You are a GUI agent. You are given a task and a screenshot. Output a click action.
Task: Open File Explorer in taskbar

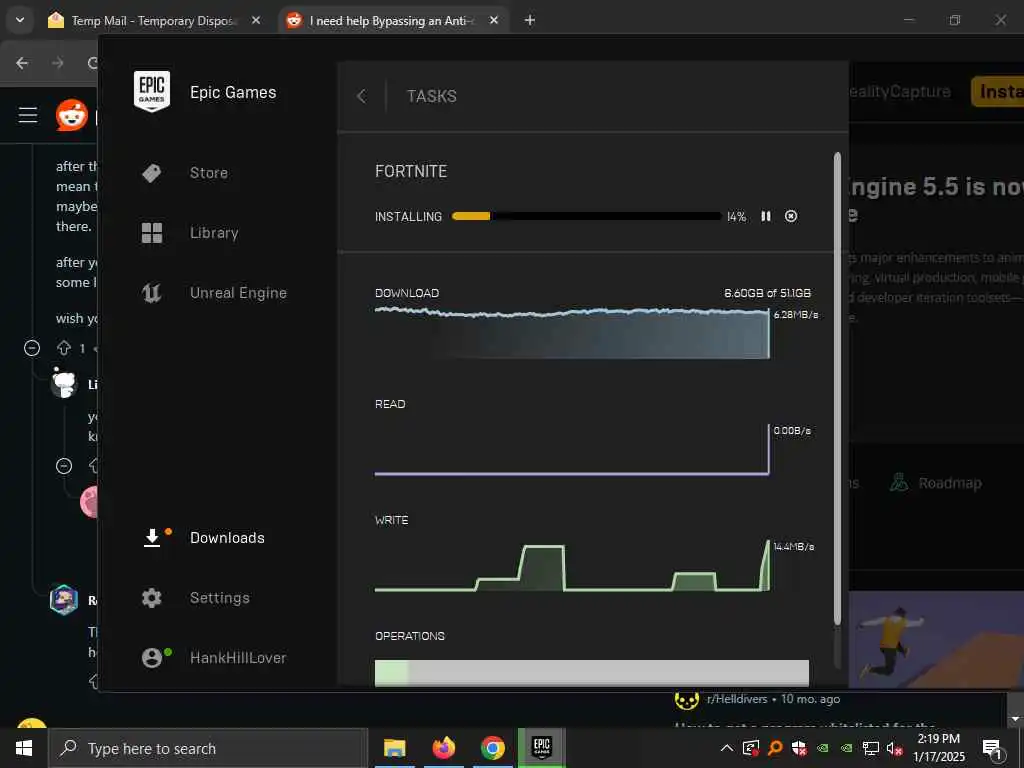[x=394, y=748]
